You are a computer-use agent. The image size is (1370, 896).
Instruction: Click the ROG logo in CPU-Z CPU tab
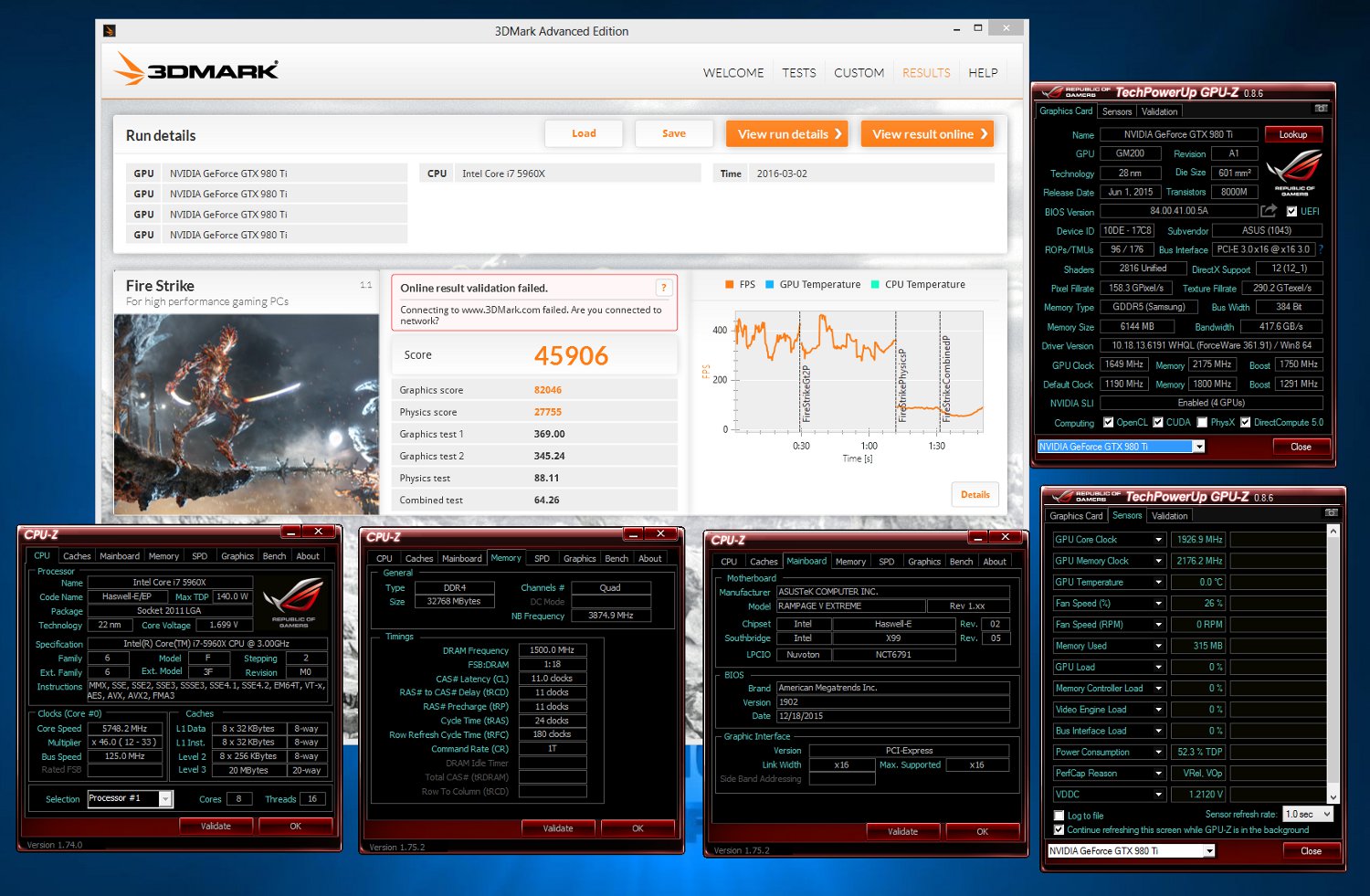[294, 603]
